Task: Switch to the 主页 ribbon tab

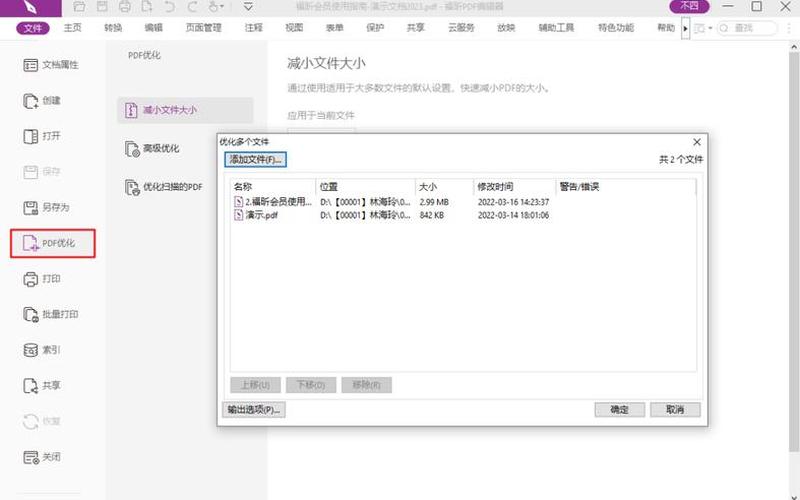Action: pos(72,28)
